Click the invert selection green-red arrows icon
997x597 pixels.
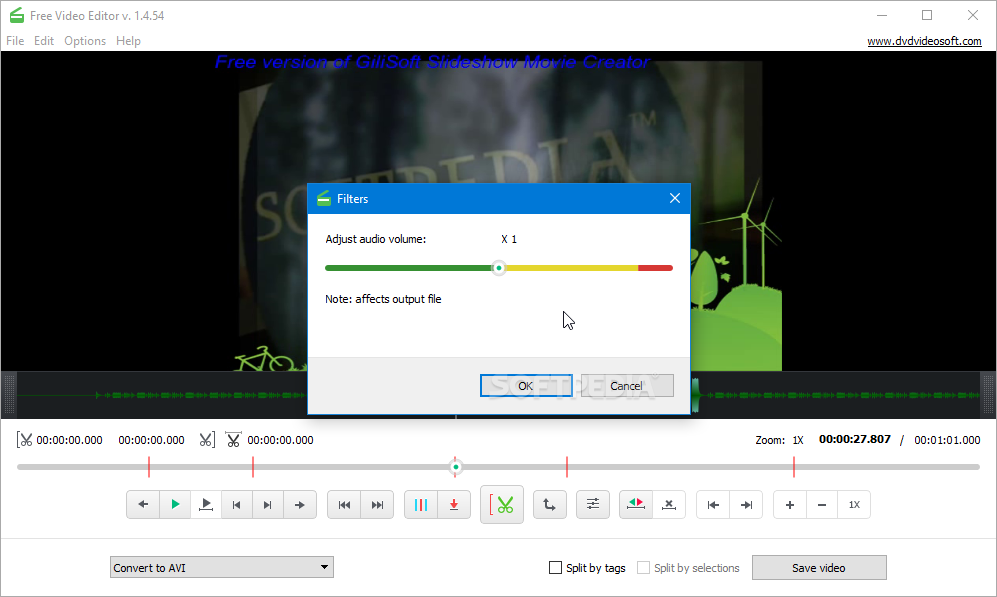point(636,505)
